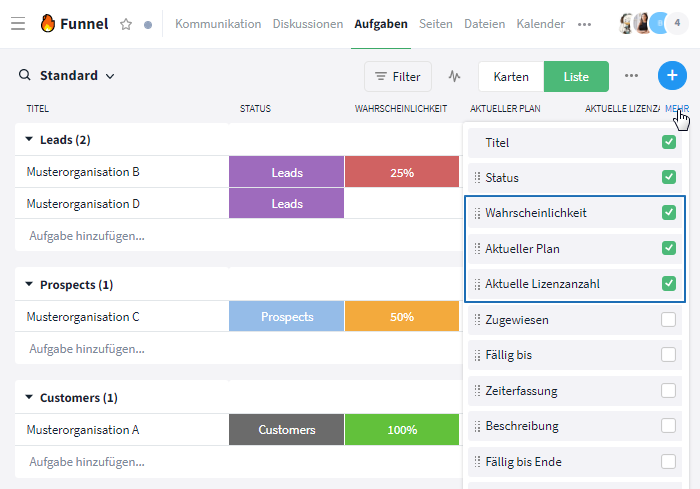
Task: Open the activity pulse icon
Action: (x=454, y=76)
